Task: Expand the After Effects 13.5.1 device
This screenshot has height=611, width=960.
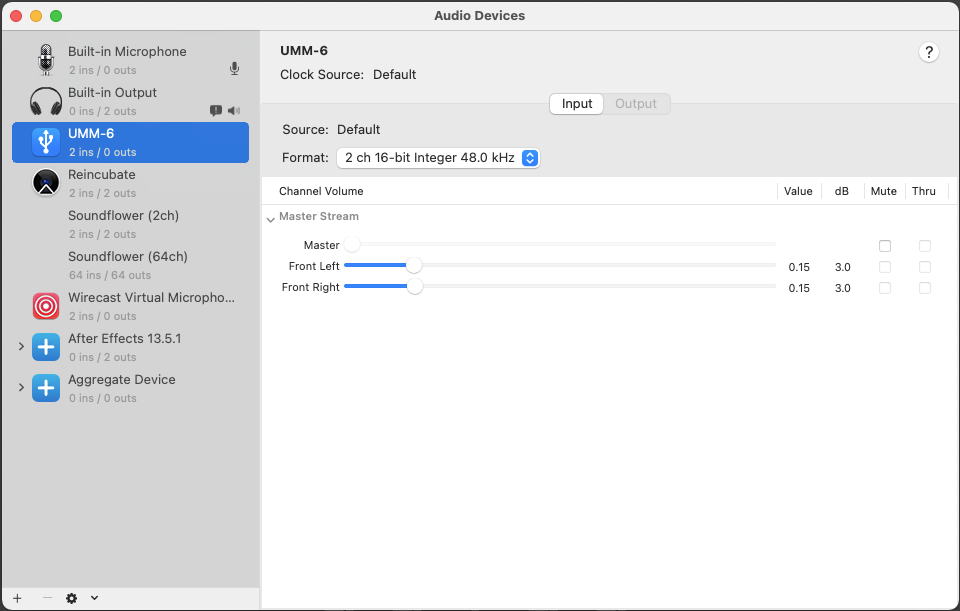Action: (x=21, y=347)
